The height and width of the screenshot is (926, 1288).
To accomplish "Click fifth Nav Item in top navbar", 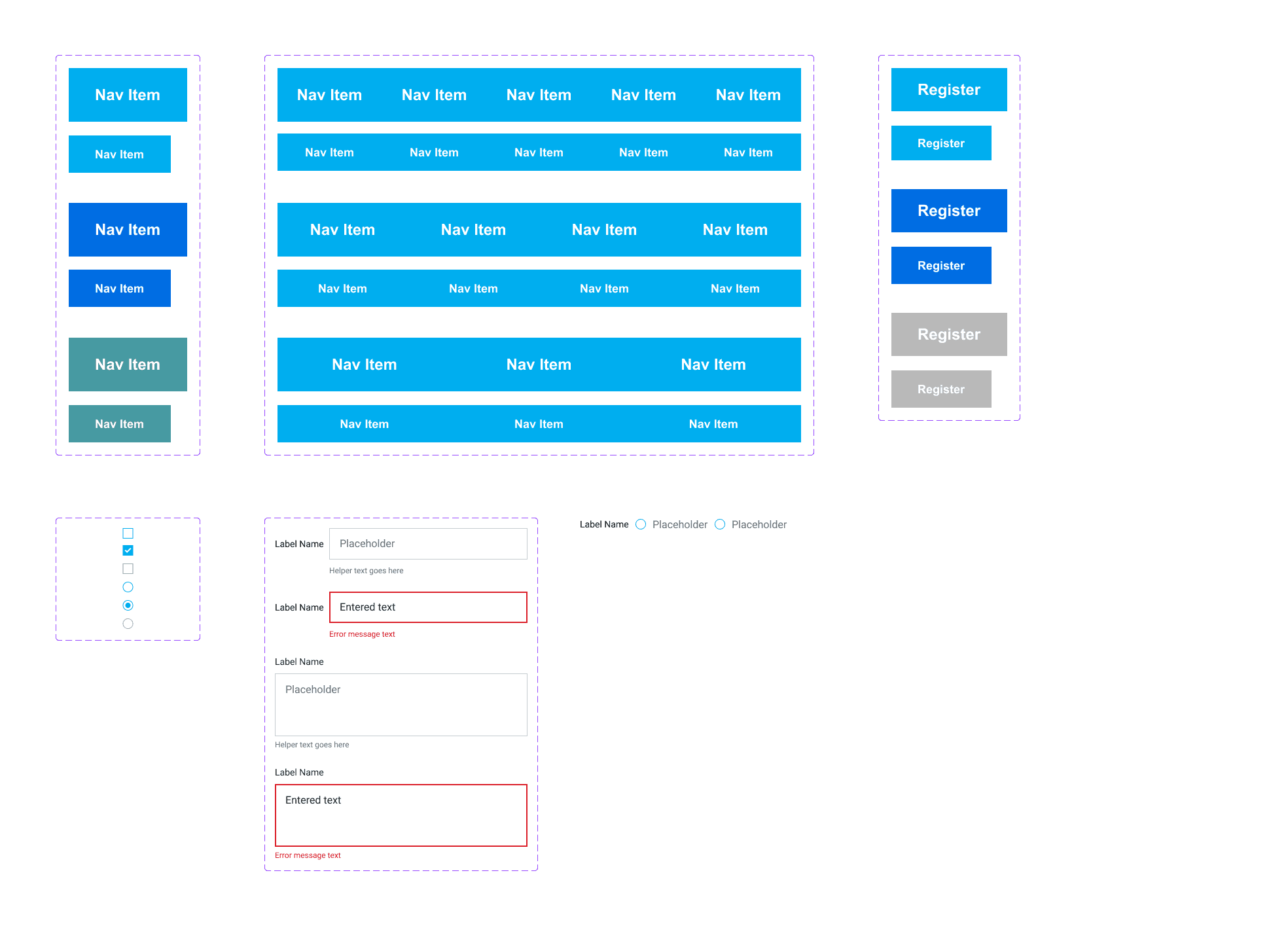I will tap(748, 95).
